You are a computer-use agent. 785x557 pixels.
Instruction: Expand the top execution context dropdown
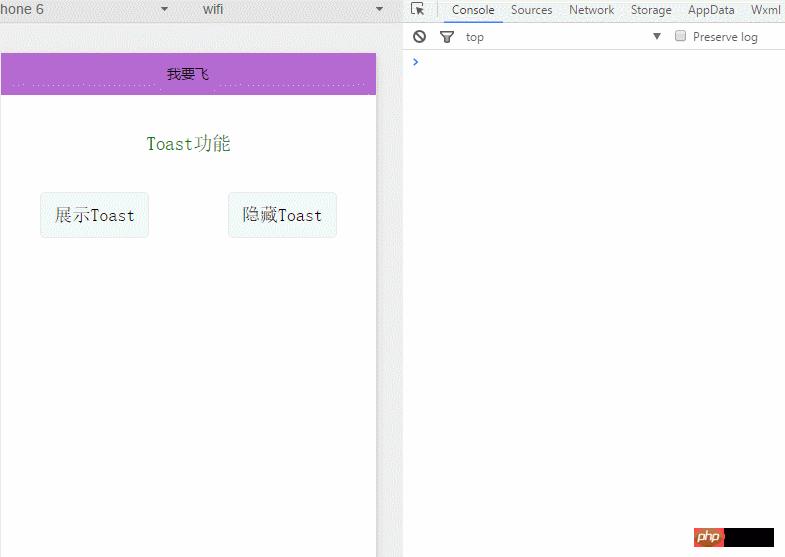[x=657, y=37]
